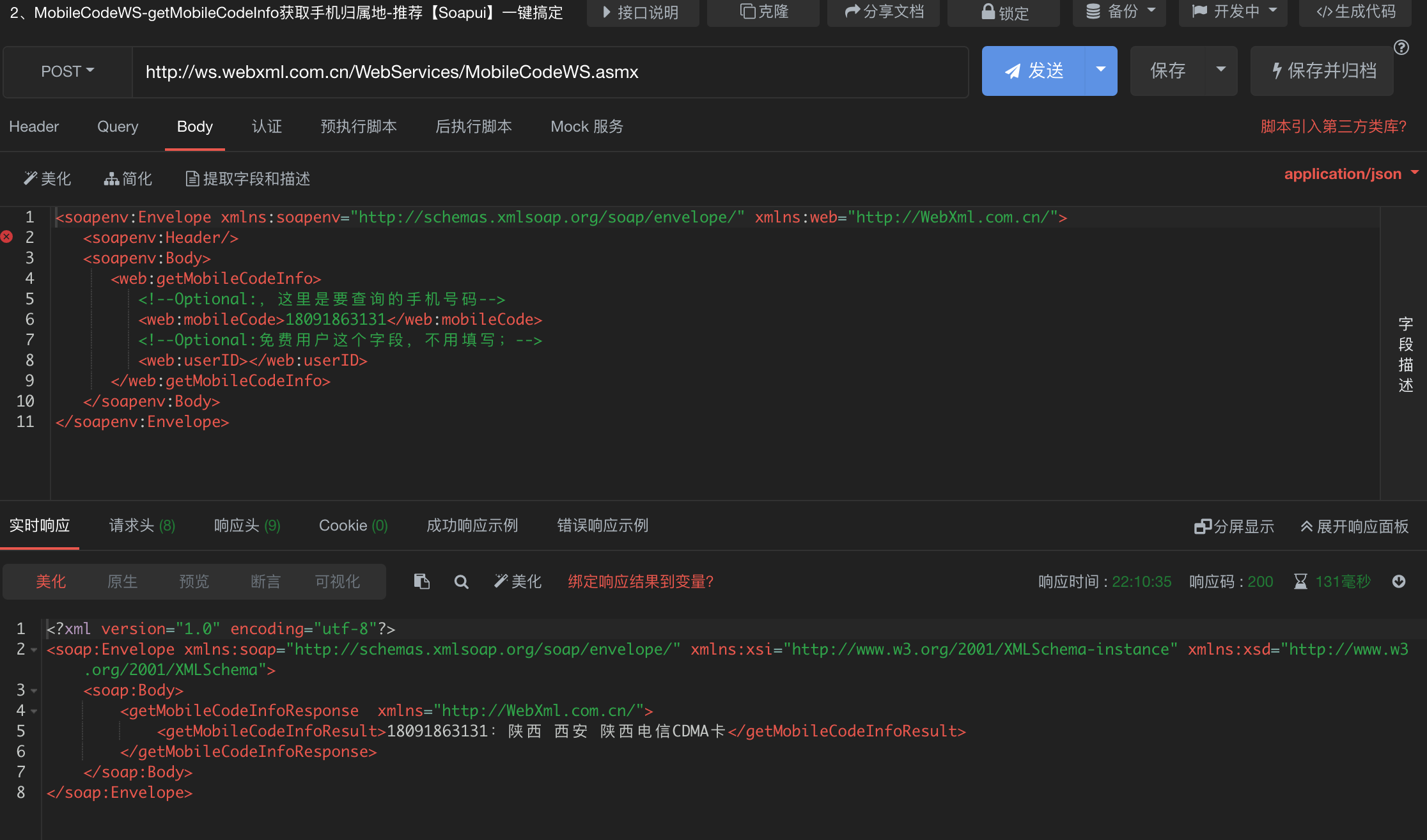Open the 备份 backup dropdown

(x=1119, y=12)
